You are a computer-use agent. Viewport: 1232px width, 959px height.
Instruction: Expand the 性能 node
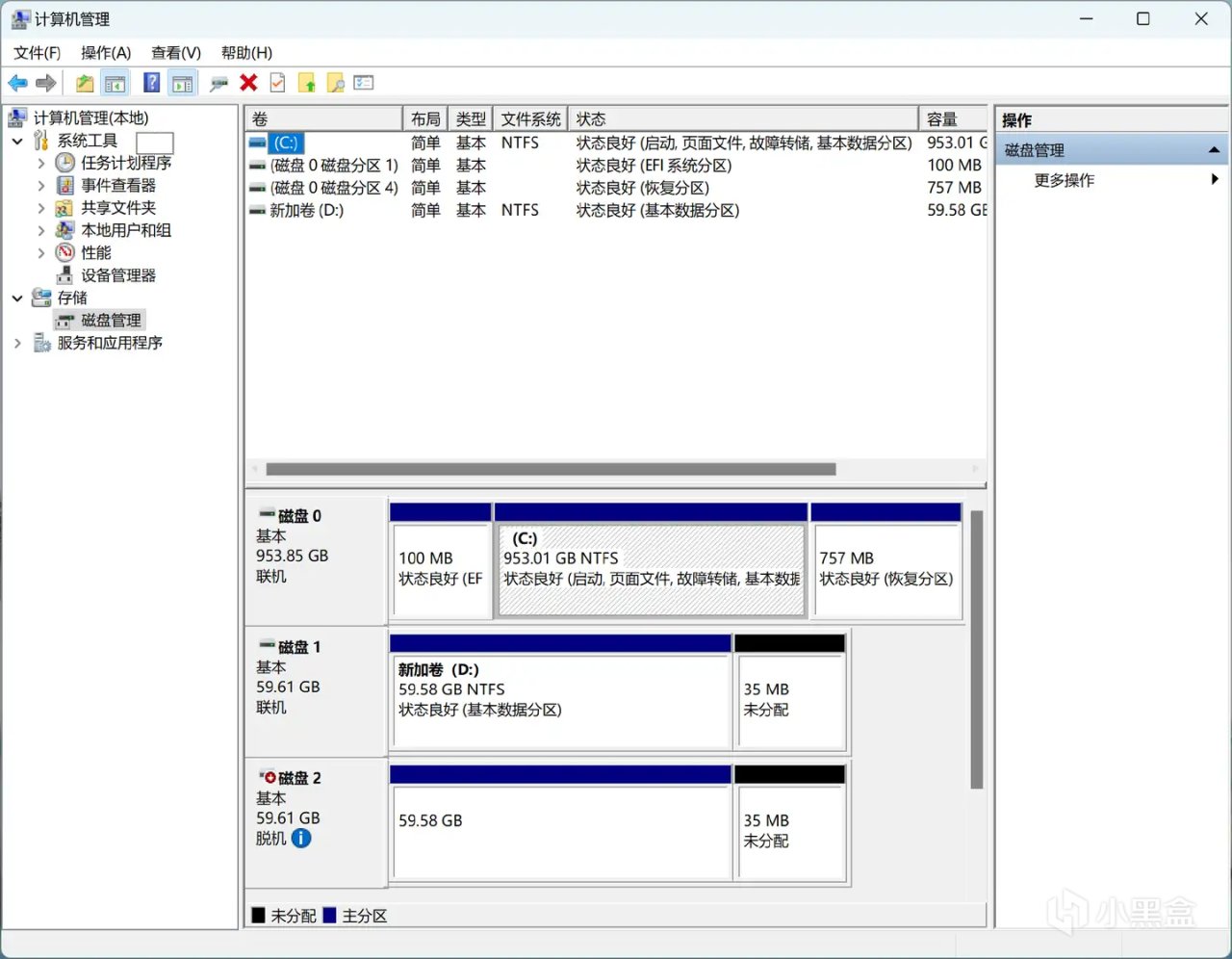[x=40, y=252]
